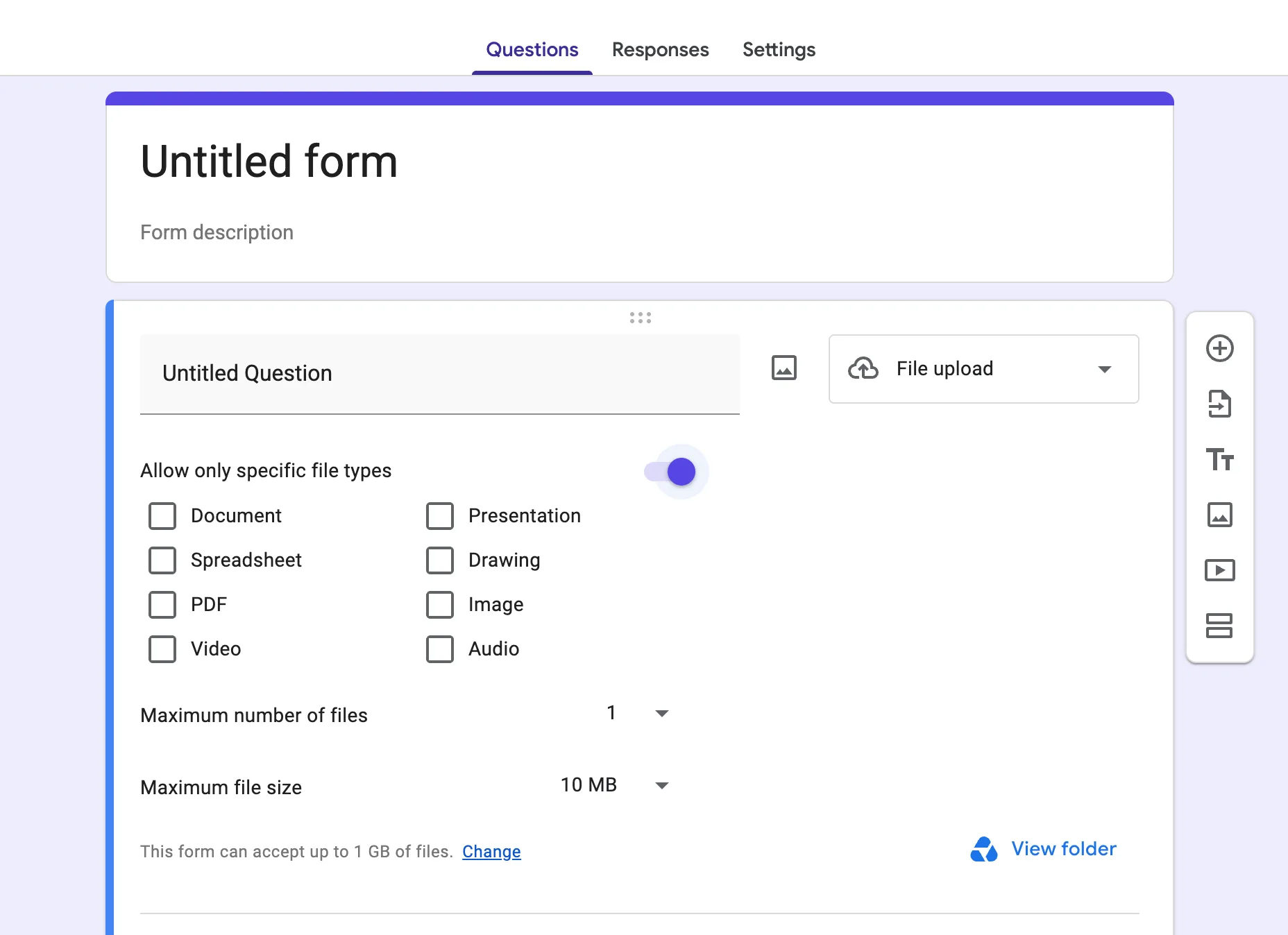Click the Change link for file storage limit
The height and width of the screenshot is (935, 1288).
pyautogui.click(x=491, y=851)
